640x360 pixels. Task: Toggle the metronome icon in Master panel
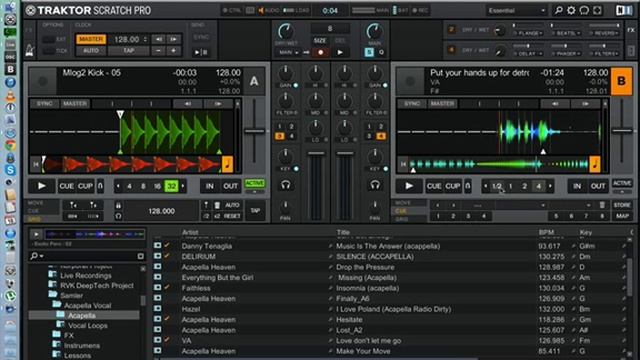[x=30, y=51]
